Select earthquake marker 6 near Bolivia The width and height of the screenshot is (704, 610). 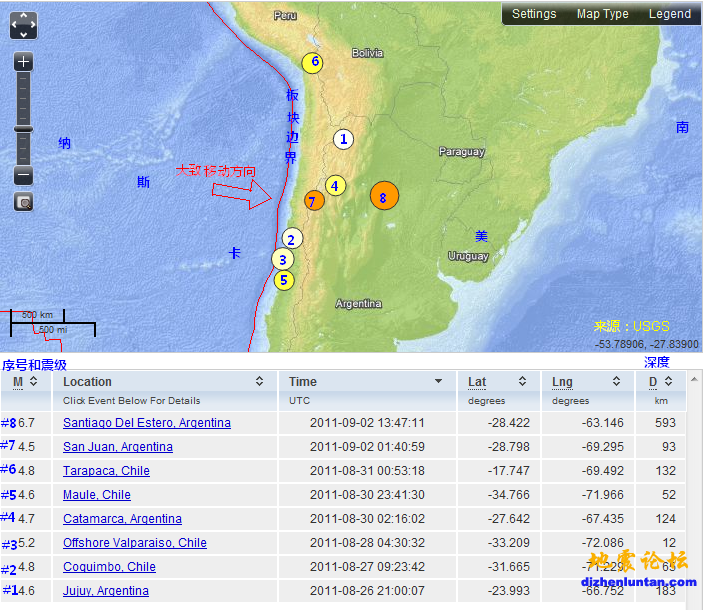click(x=312, y=62)
